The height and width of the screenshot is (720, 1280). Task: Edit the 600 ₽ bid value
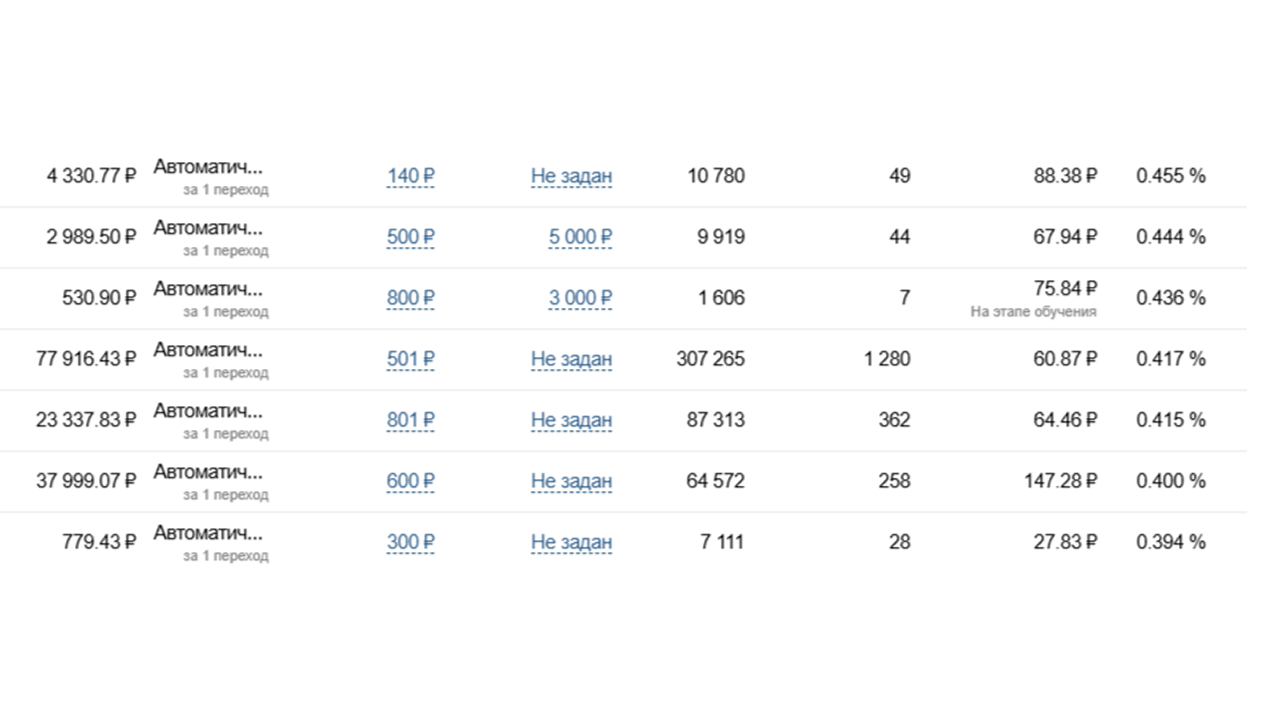tap(411, 481)
